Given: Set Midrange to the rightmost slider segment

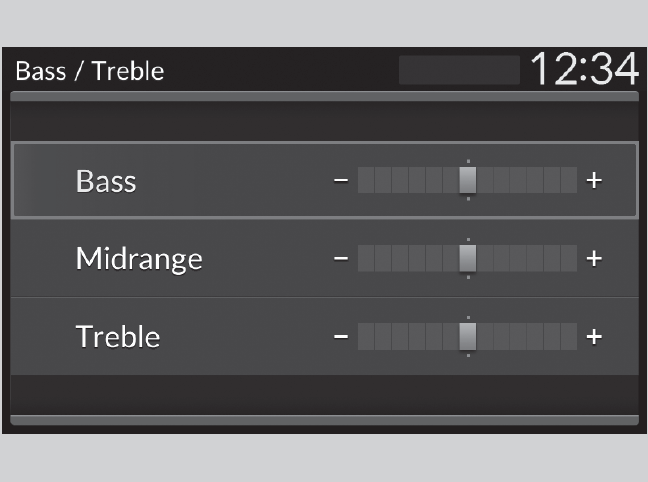Looking at the screenshot, I should tap(569, 258).
